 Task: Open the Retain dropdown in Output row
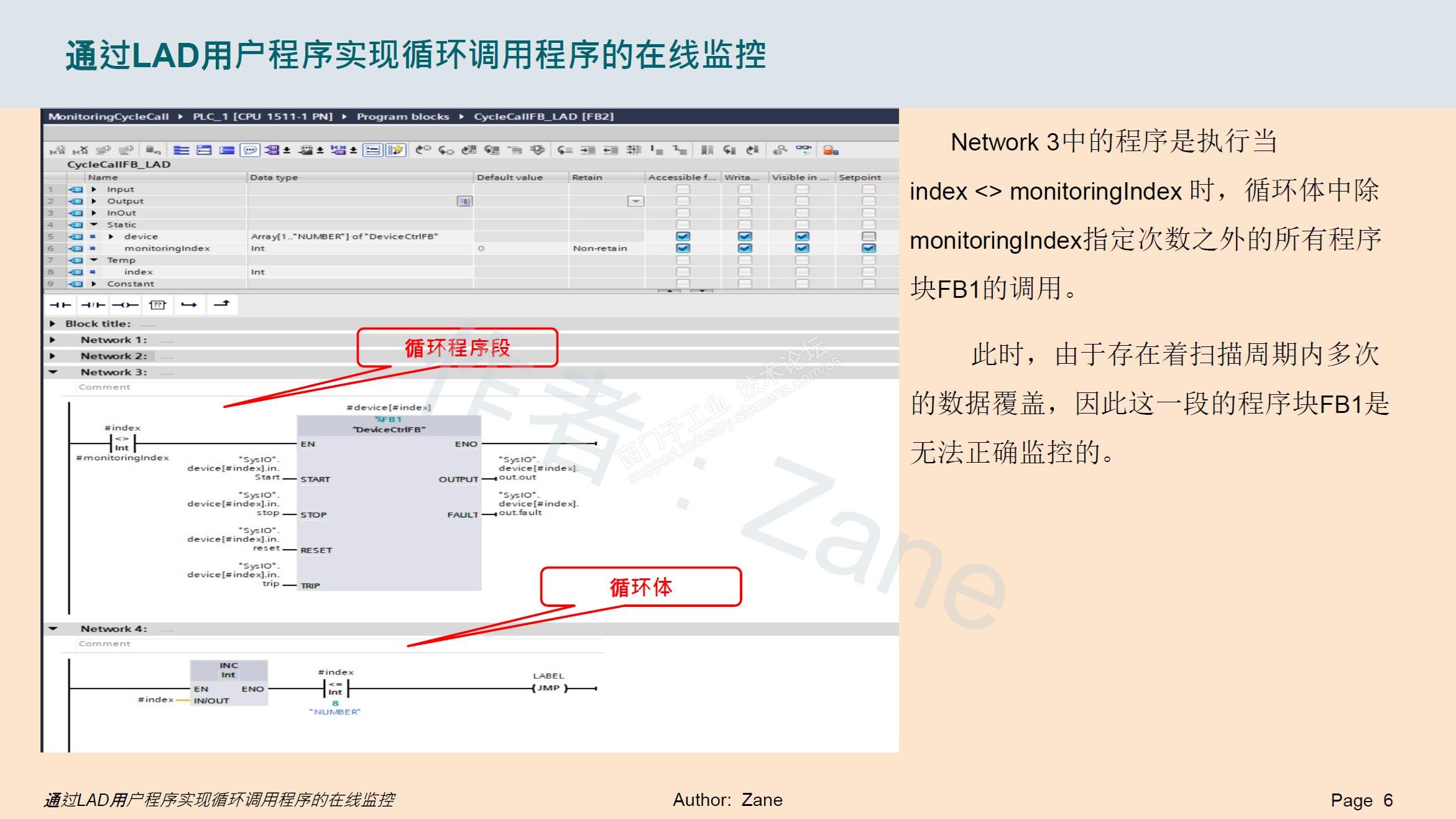click(635, 201)
